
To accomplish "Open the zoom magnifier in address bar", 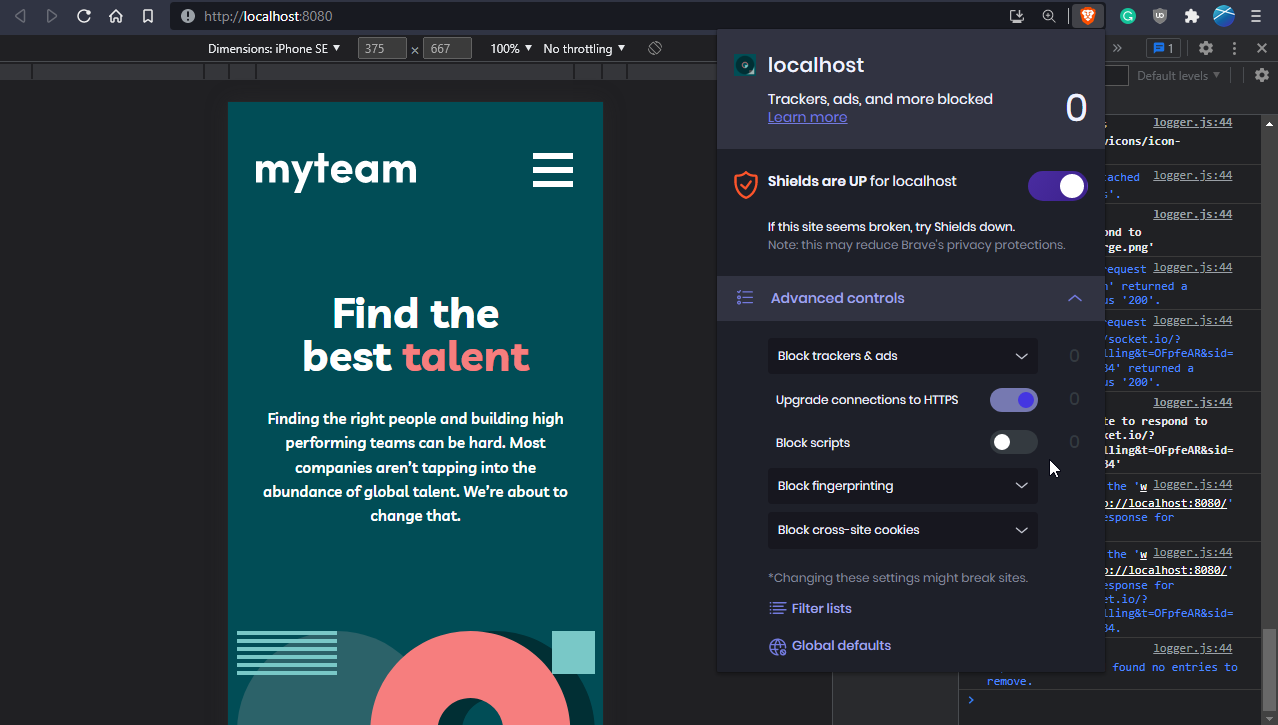I will pyautogui.click(x=1049, y=16).
